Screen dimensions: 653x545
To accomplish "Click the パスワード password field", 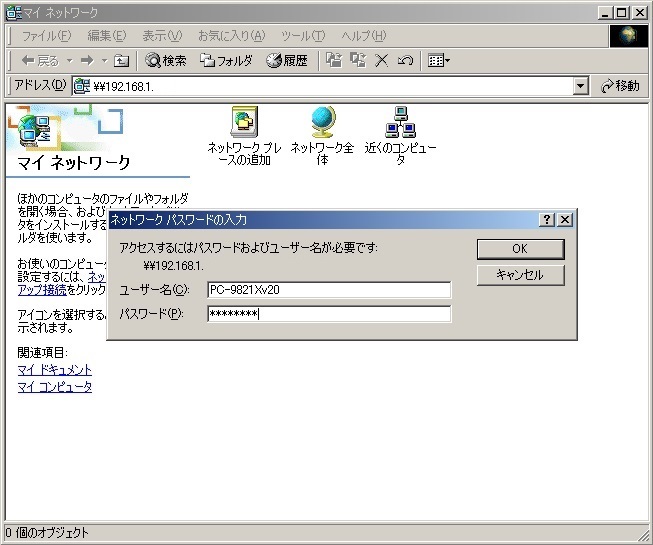I will tap(329, 314).
